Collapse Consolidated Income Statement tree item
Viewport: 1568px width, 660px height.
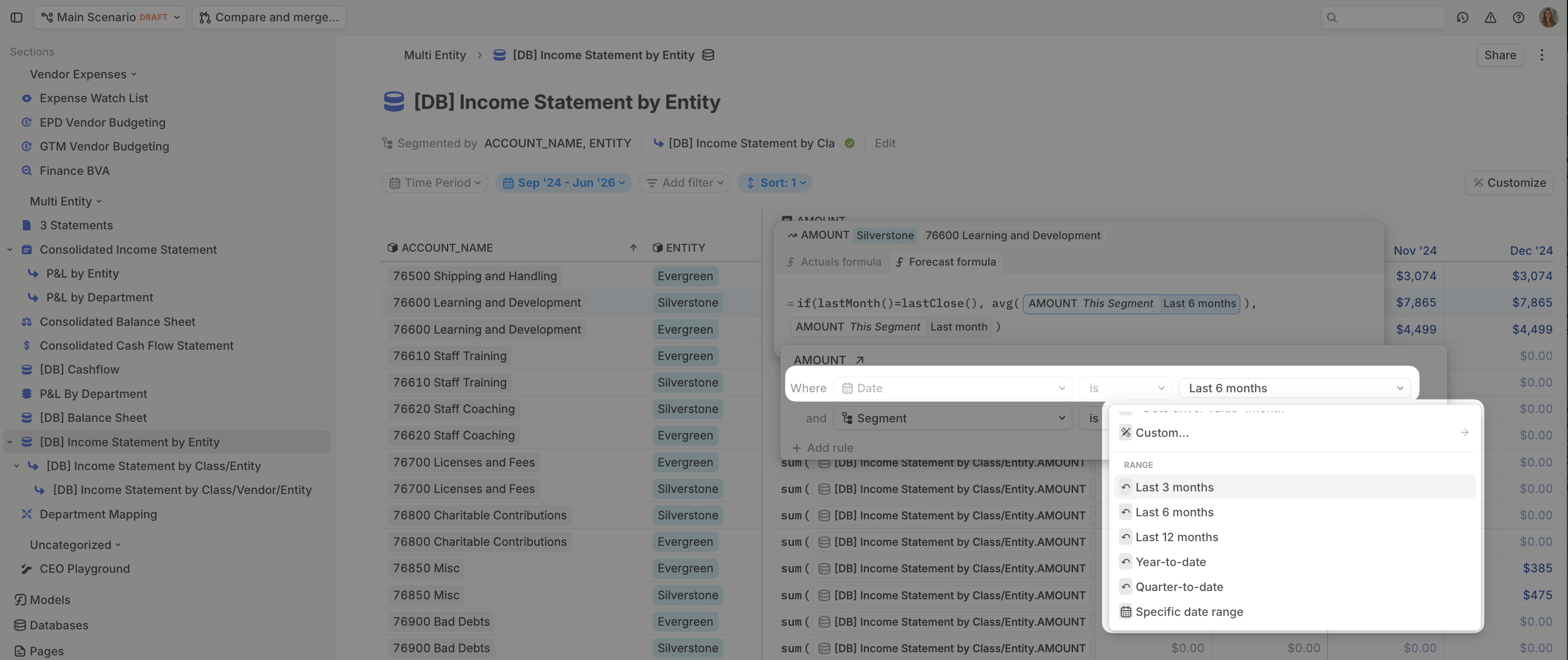click(x=10, y=250)
